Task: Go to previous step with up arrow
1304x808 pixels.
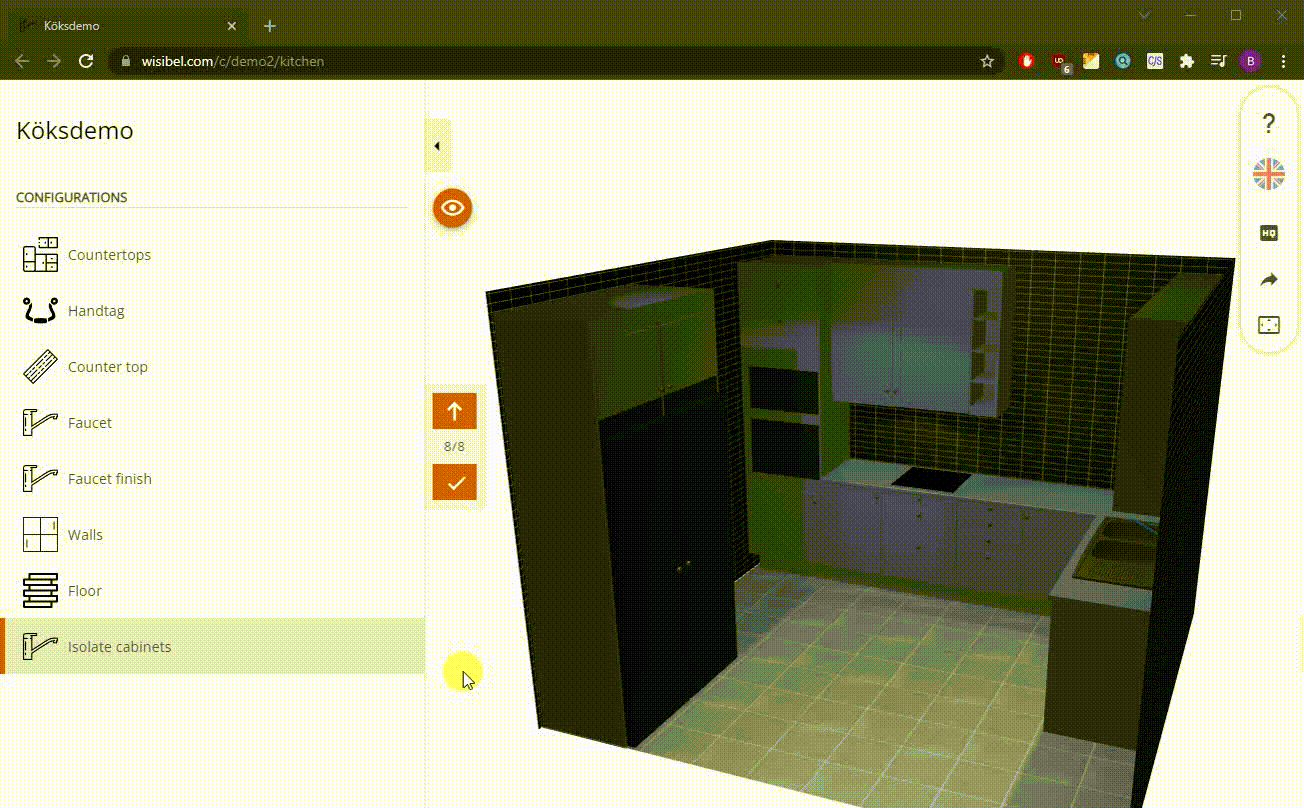Action: 454,411
